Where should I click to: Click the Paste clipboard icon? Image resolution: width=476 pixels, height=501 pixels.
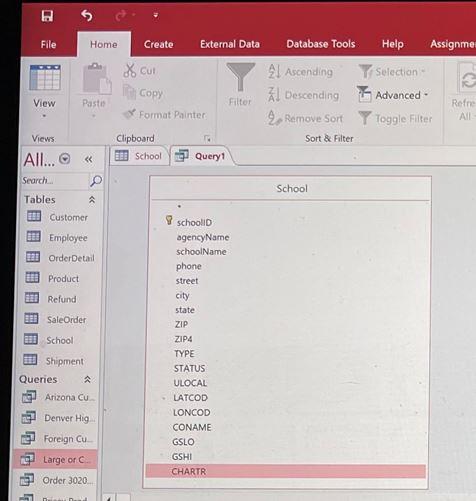tap(97, 78)
